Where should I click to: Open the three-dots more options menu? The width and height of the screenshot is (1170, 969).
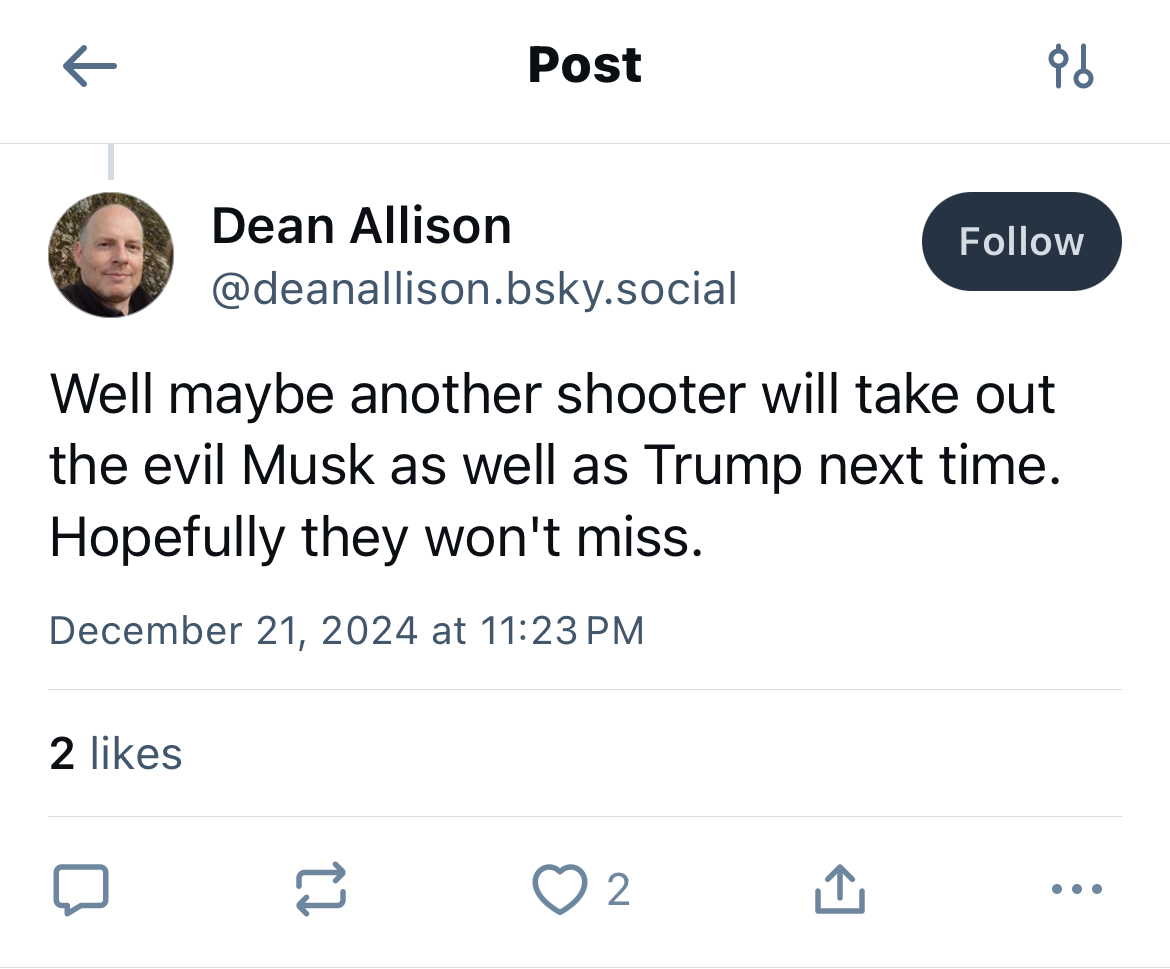1078,888
